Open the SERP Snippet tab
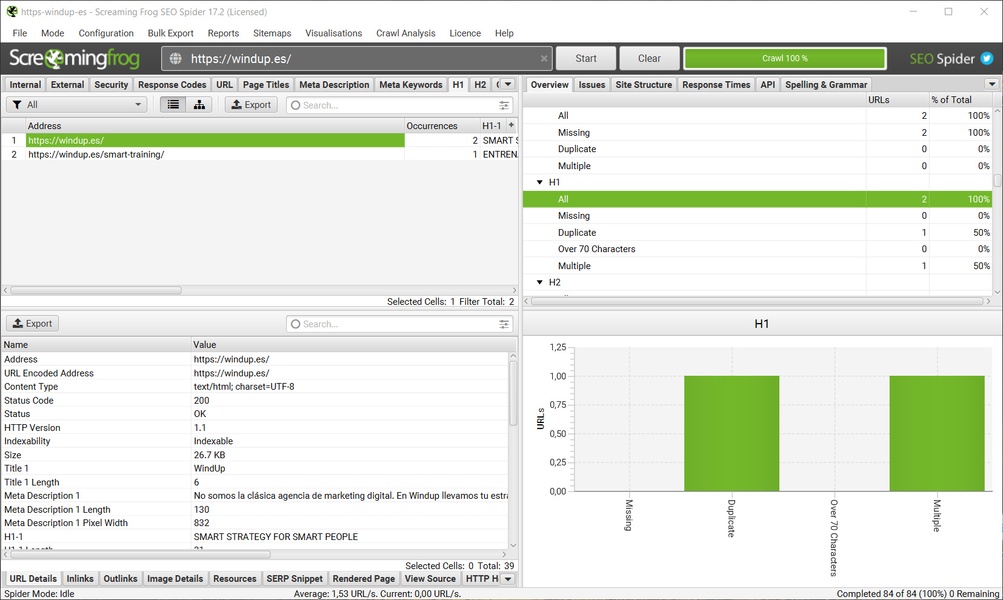Screen dimensions: 1003x600 pyautogui.click(x=294, y=578)
